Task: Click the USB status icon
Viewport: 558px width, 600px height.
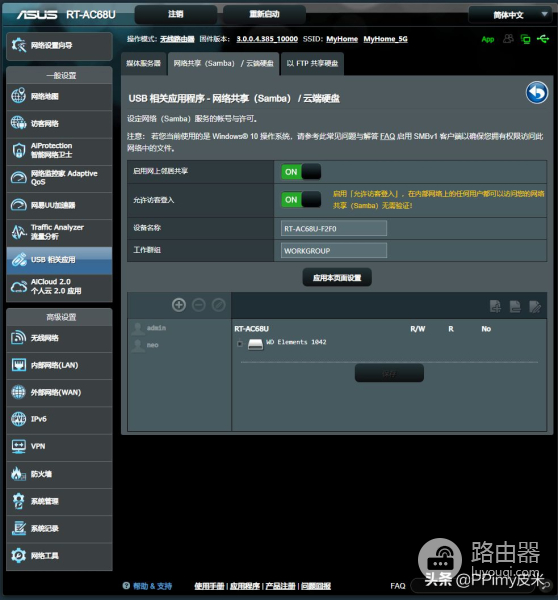Action: [x=543, y=39]
